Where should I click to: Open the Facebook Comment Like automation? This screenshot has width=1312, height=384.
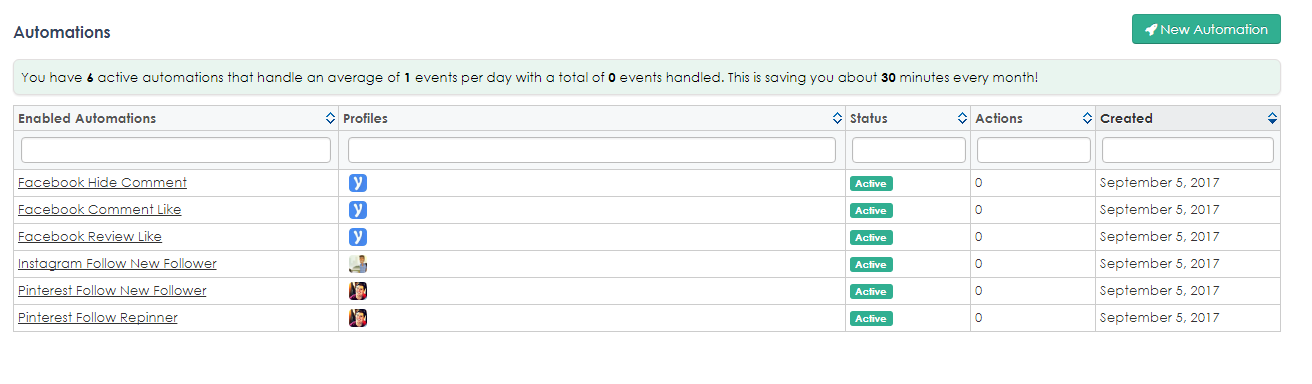100,210
